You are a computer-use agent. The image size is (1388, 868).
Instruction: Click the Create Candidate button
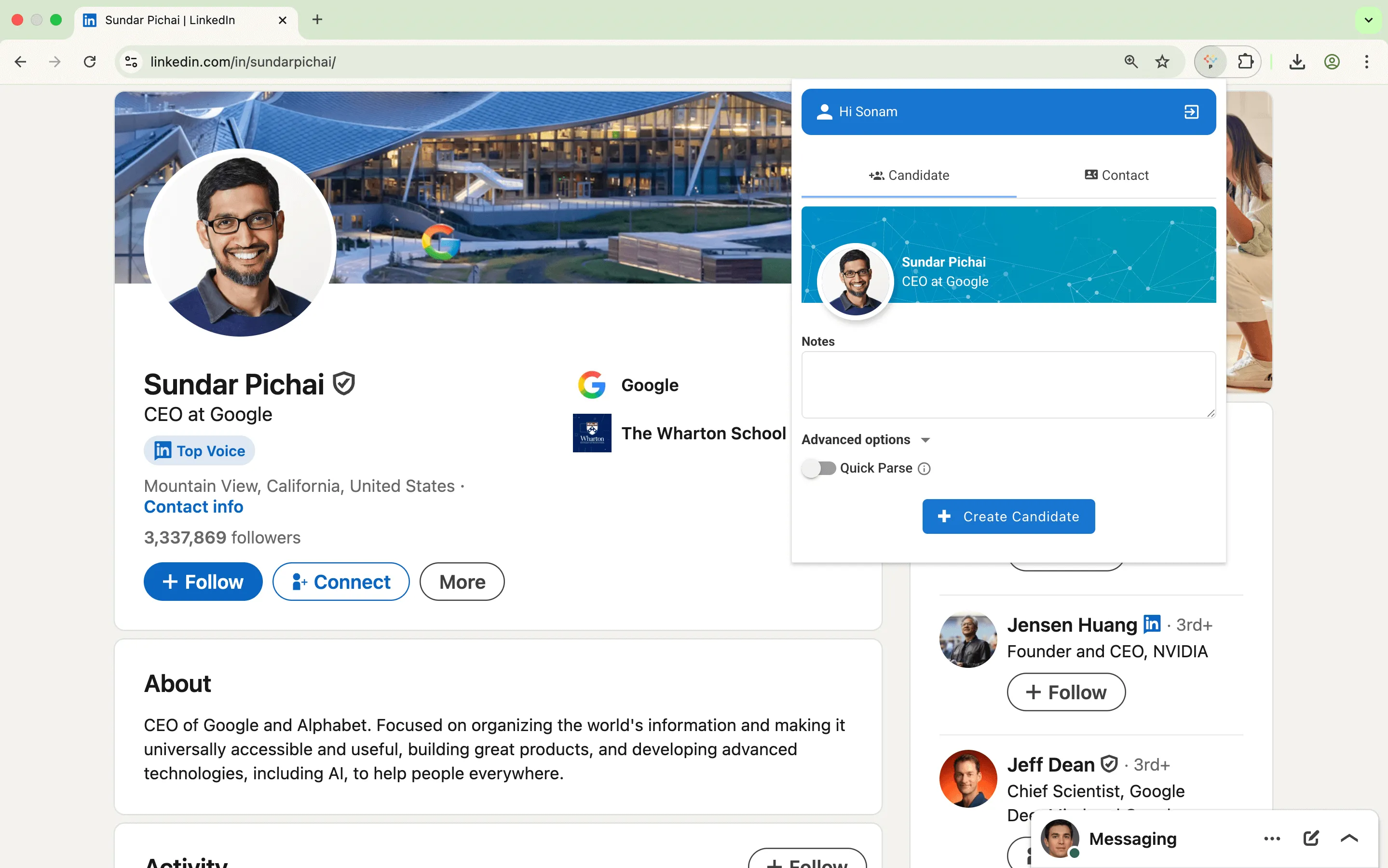coord(1008,516)
